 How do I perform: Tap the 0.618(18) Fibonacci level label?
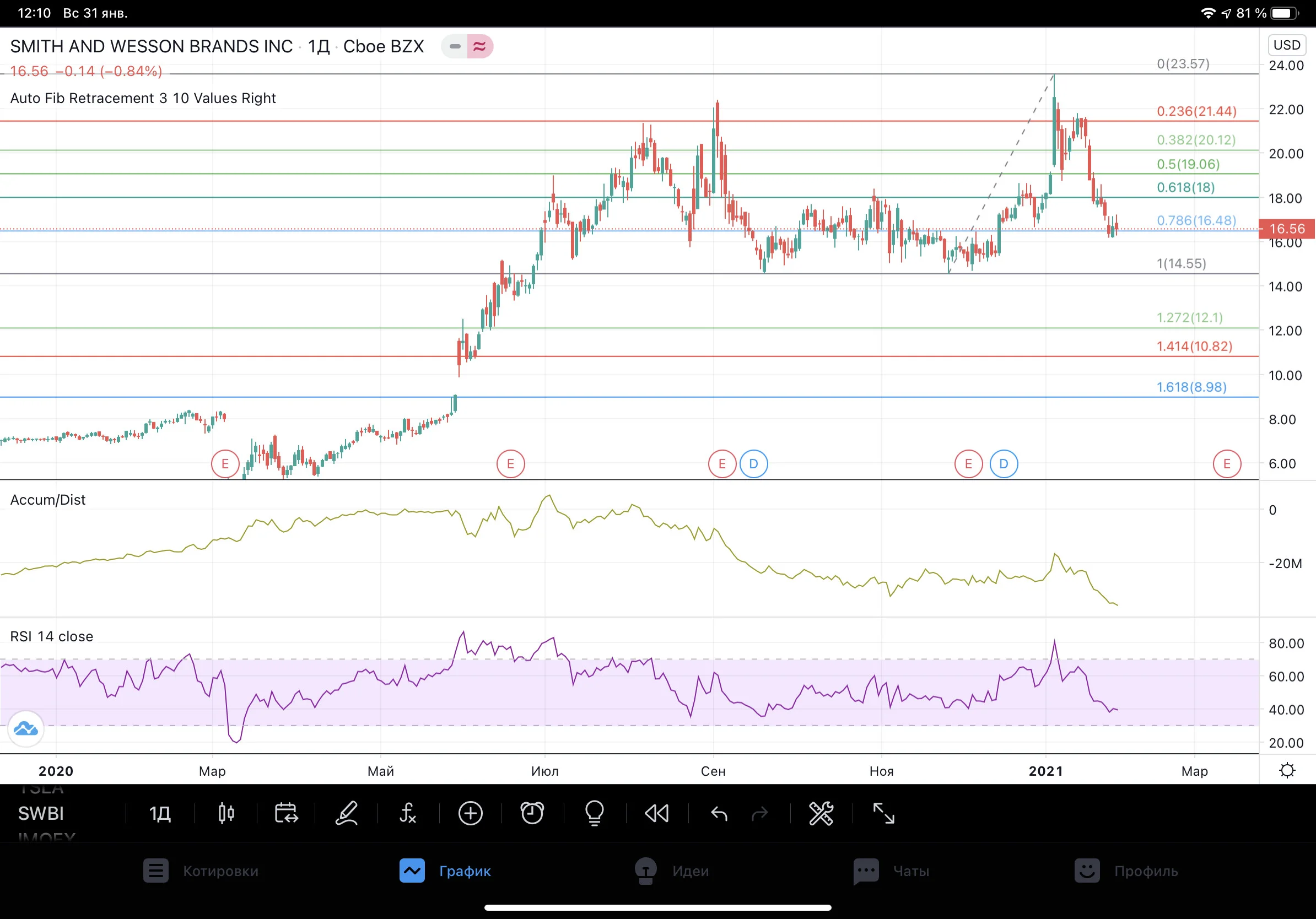(x=1185, y=187)
